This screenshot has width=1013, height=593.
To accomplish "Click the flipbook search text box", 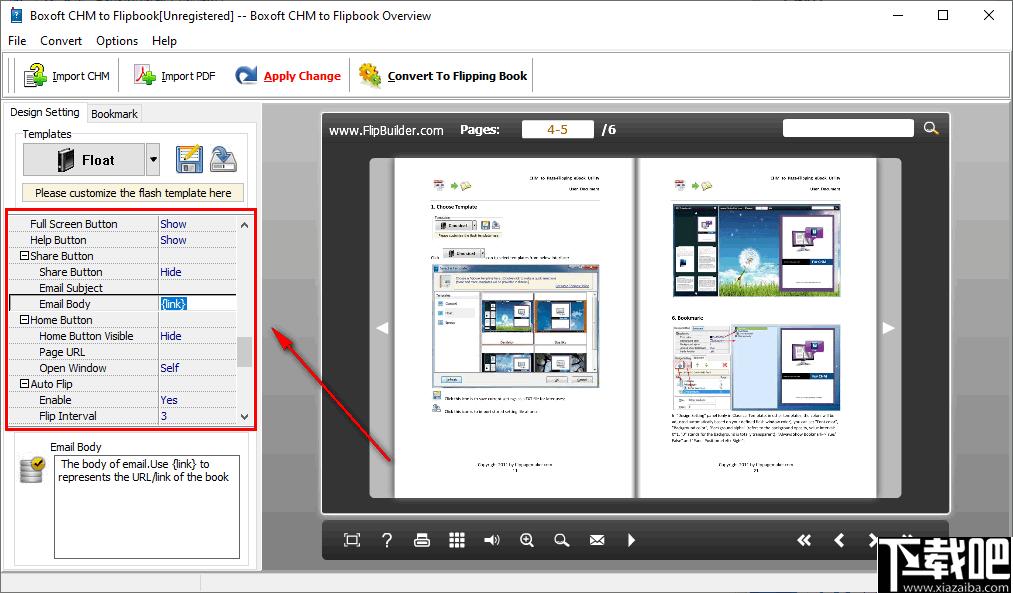I will (848, 128).
